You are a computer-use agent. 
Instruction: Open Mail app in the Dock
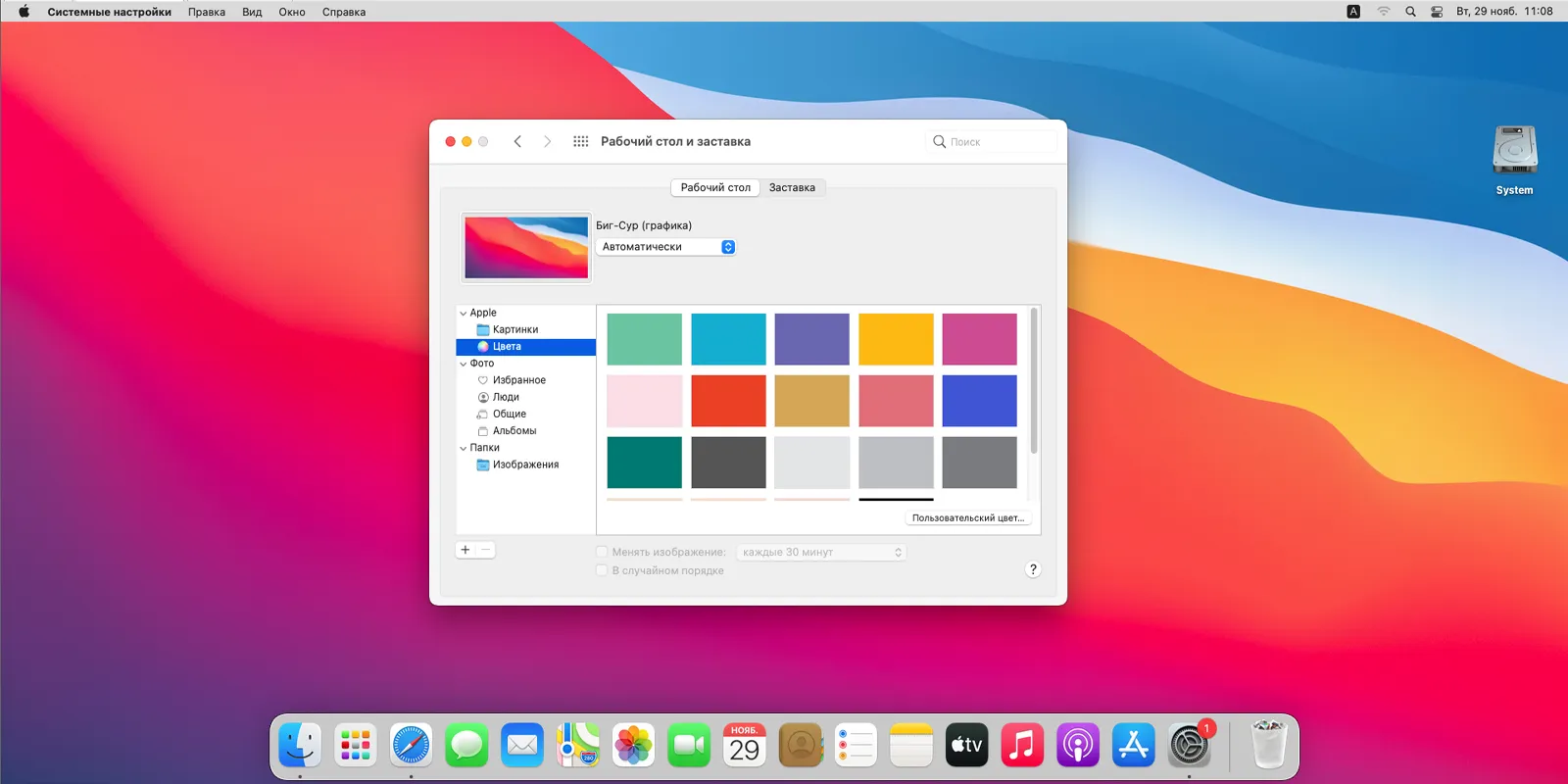pyautogui.click(x=522, y=747)
